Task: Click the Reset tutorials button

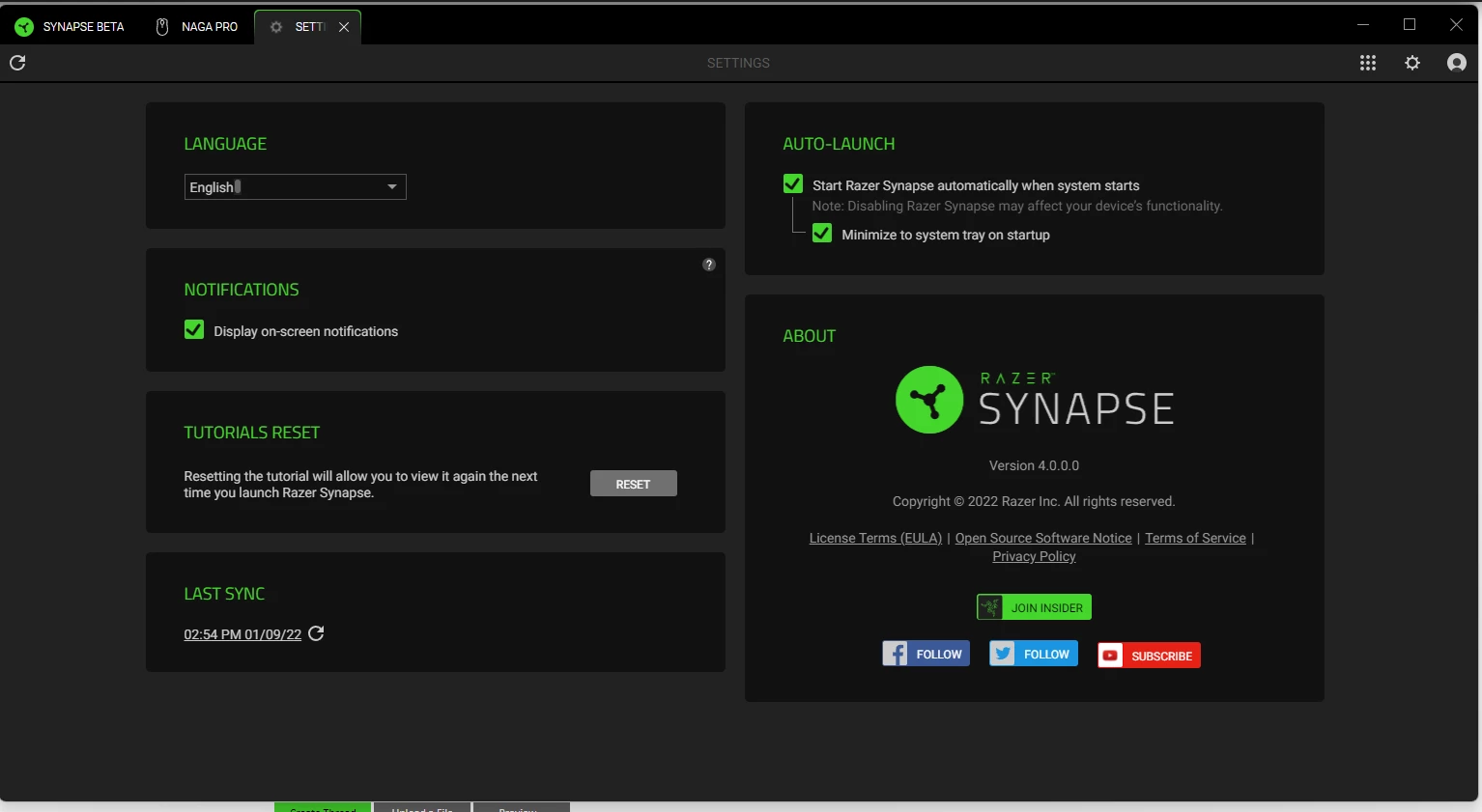Action: [634, 484]
